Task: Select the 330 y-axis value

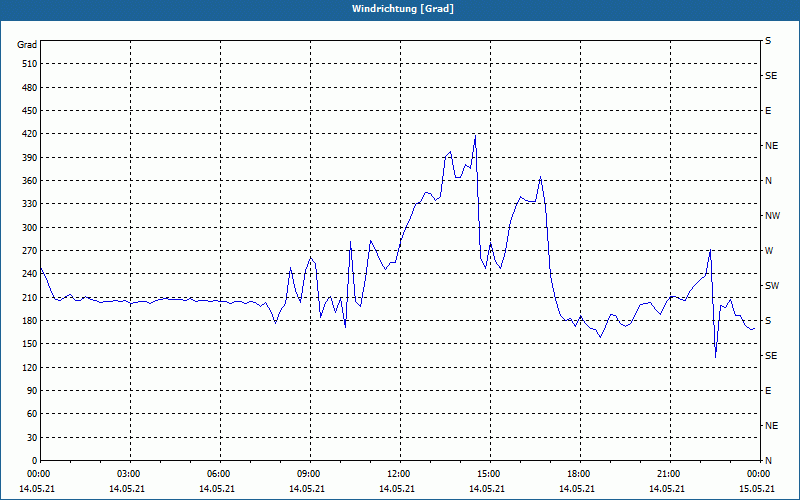Action: pos(29,204)
